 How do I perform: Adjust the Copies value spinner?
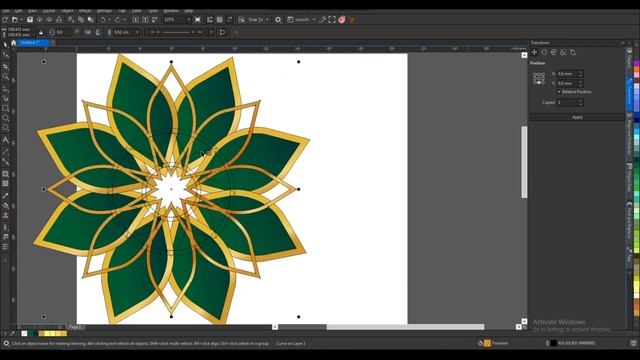tap(581, 102)
